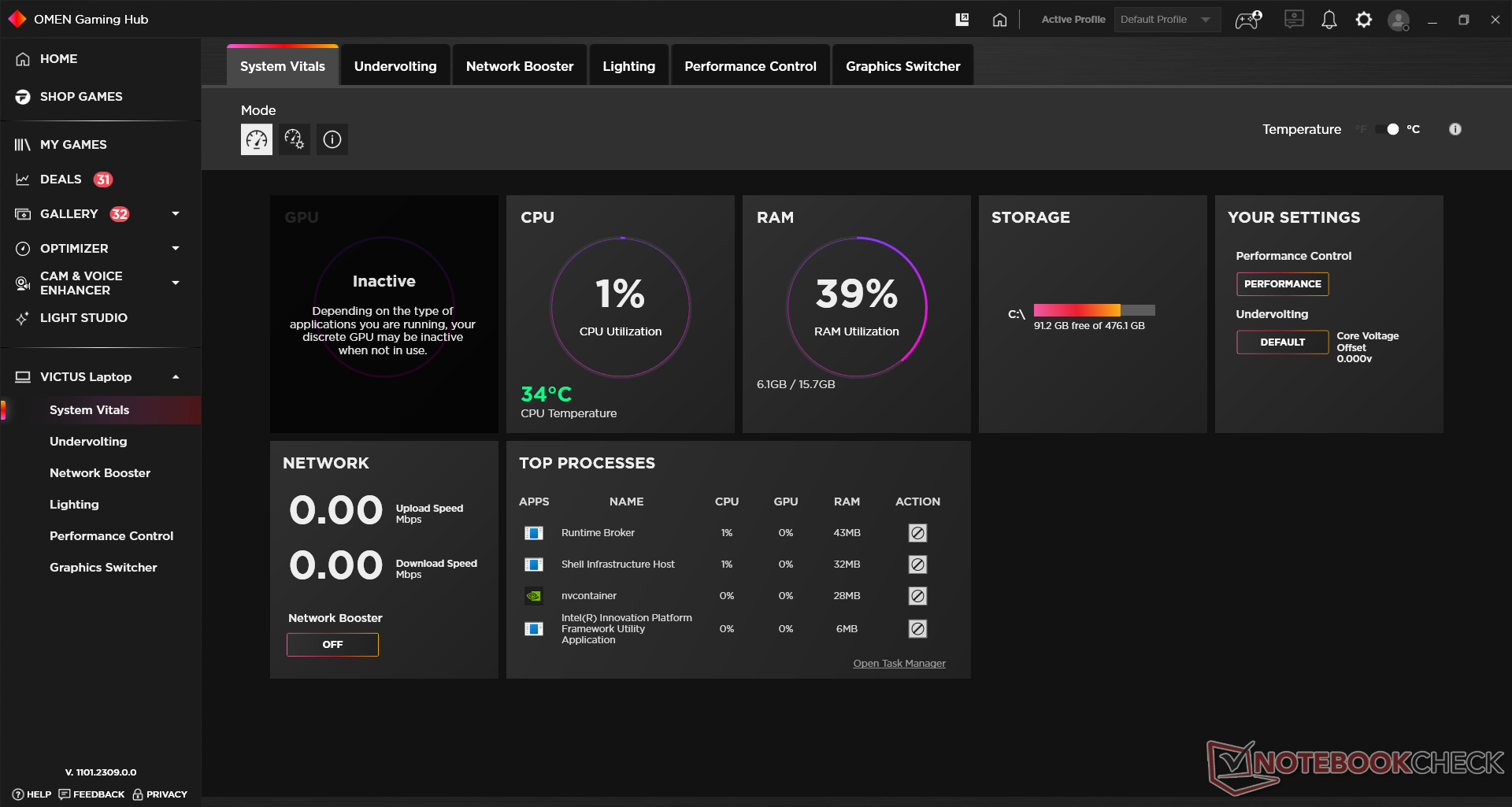Select the speedometer with gear mode icon

click(x=295, y=139)
